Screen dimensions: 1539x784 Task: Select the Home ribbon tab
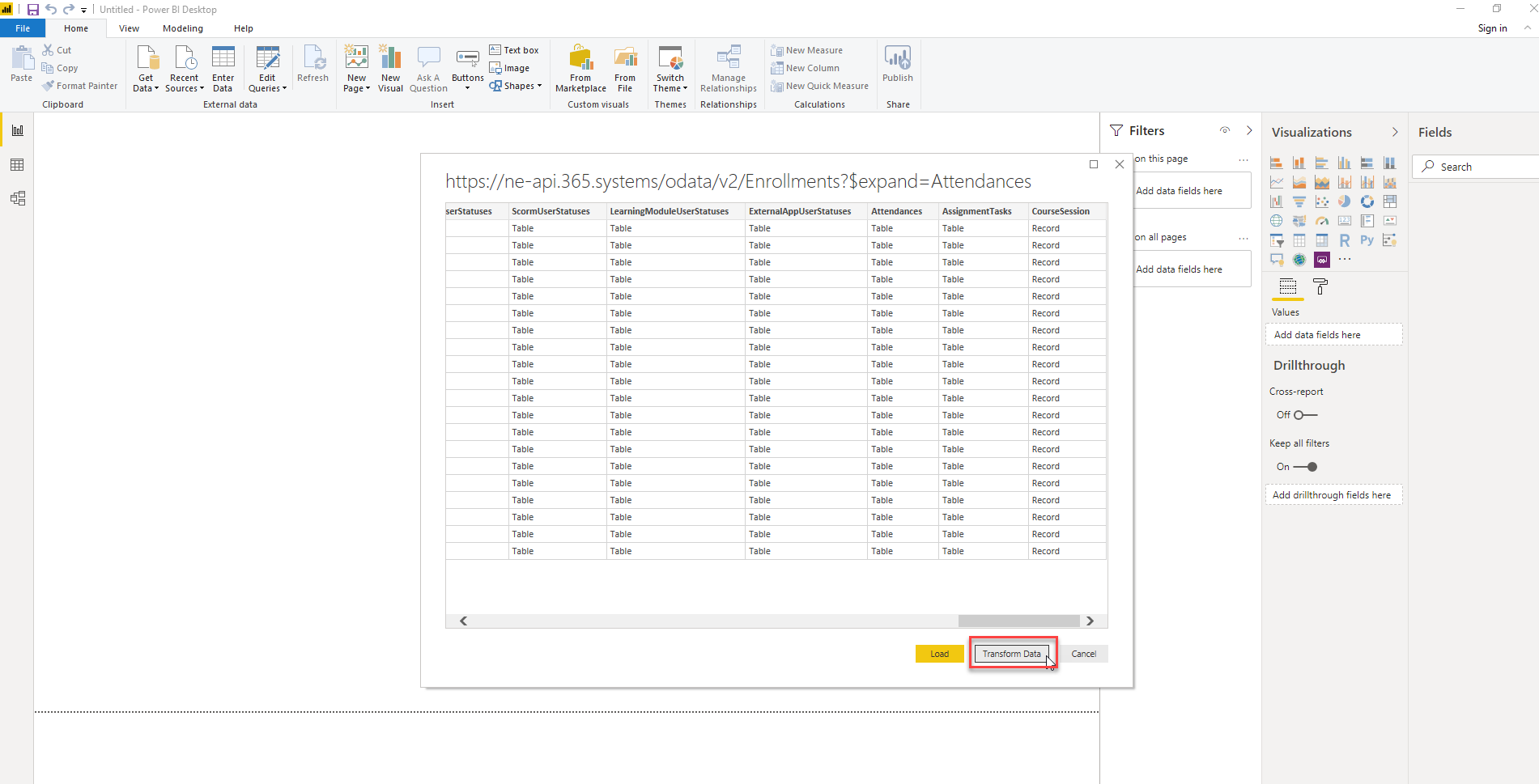76,28
